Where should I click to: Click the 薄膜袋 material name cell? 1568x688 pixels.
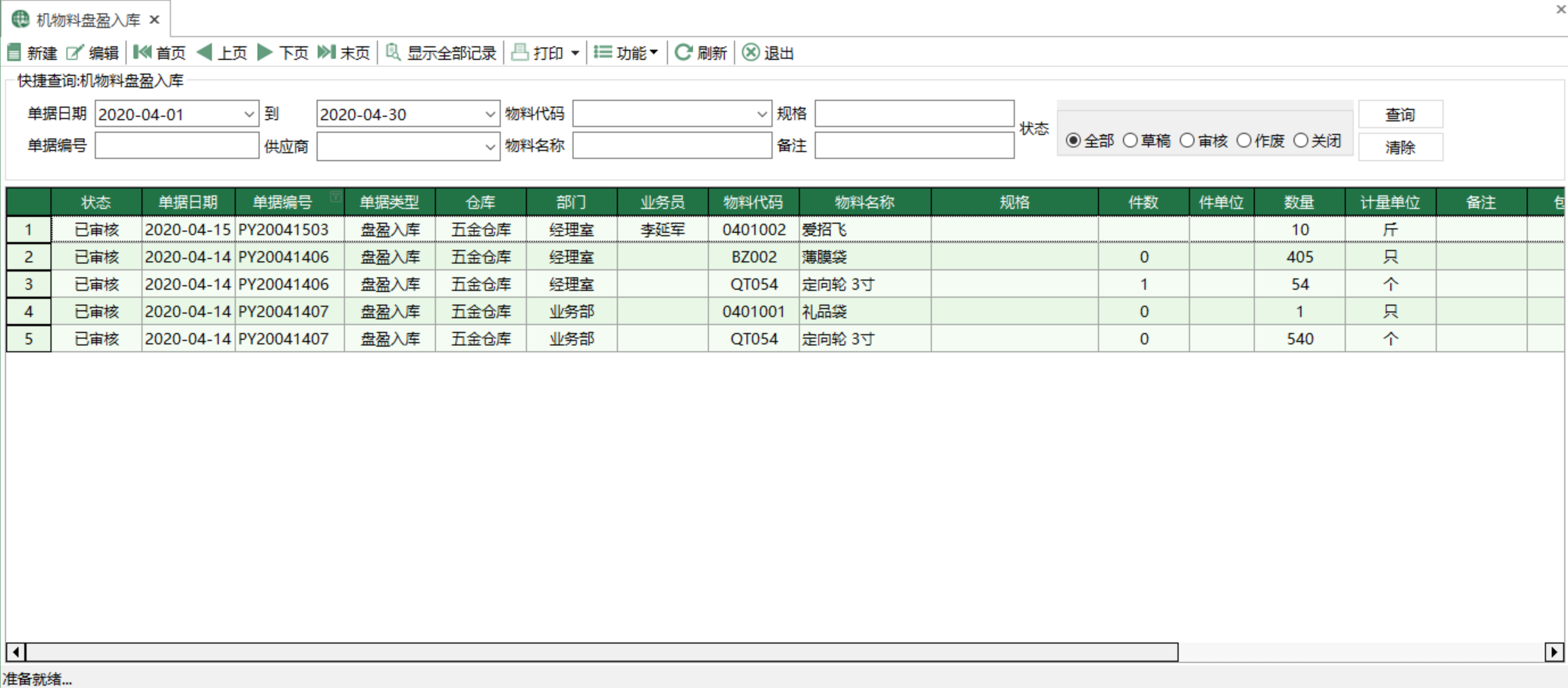point(865,257)
